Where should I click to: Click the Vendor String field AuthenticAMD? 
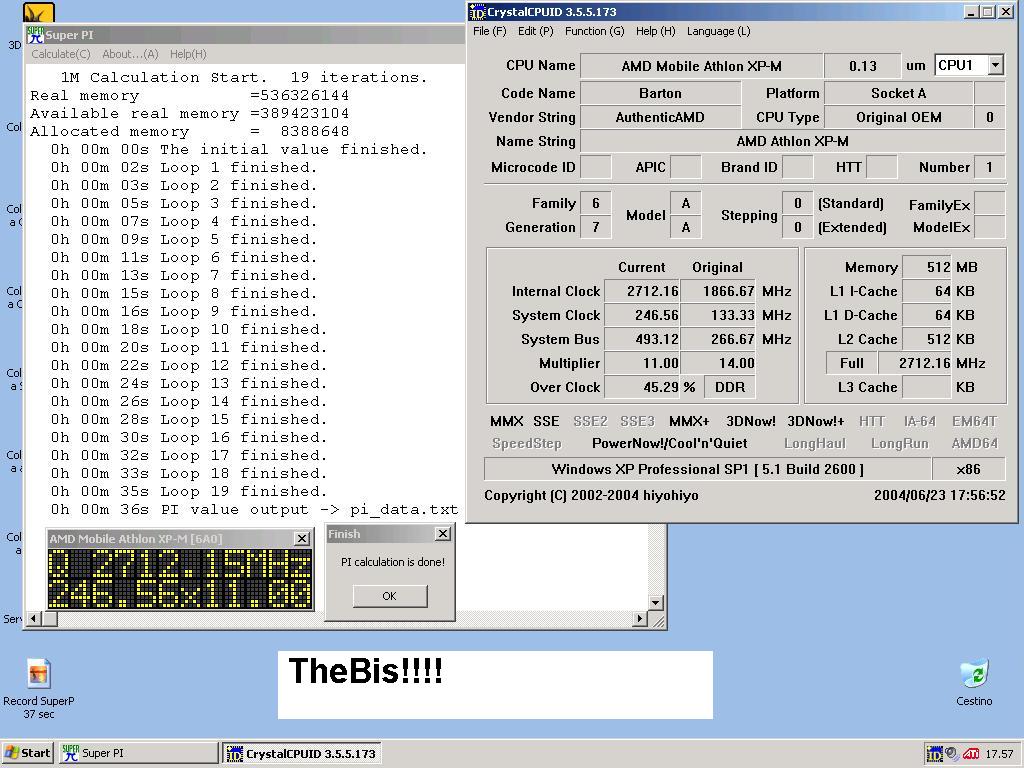(660, 118)
